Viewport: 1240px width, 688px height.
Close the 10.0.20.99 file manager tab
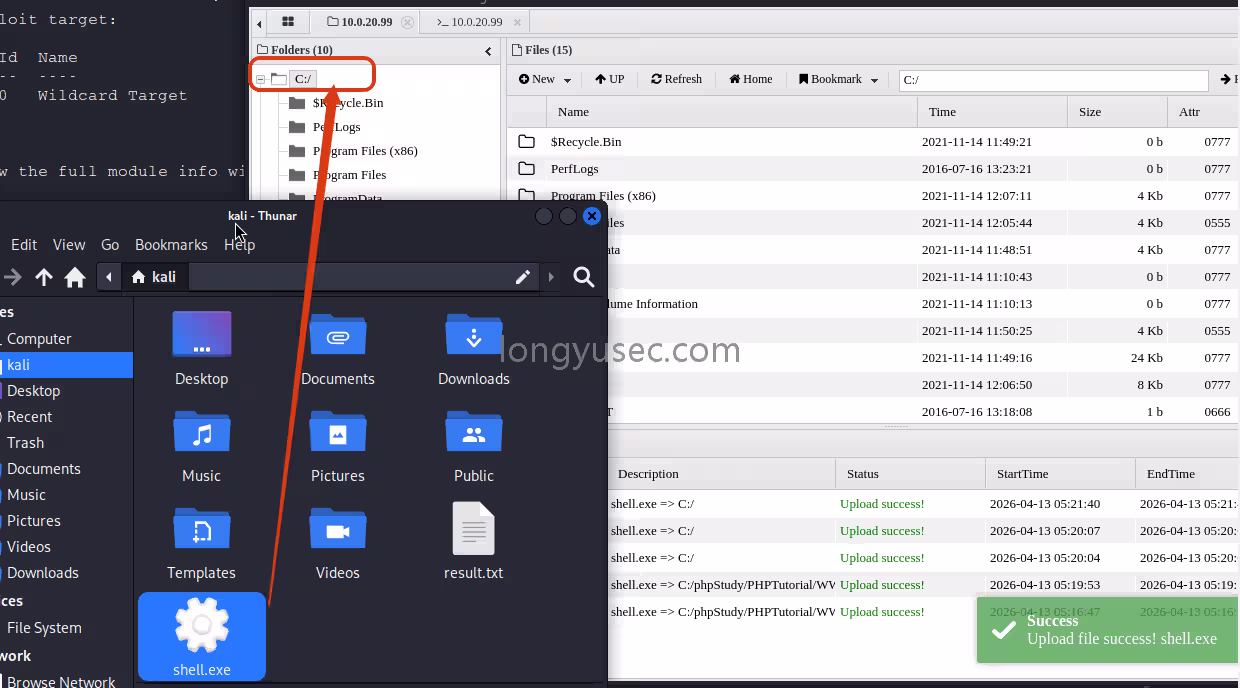click(x=407, y=22)
